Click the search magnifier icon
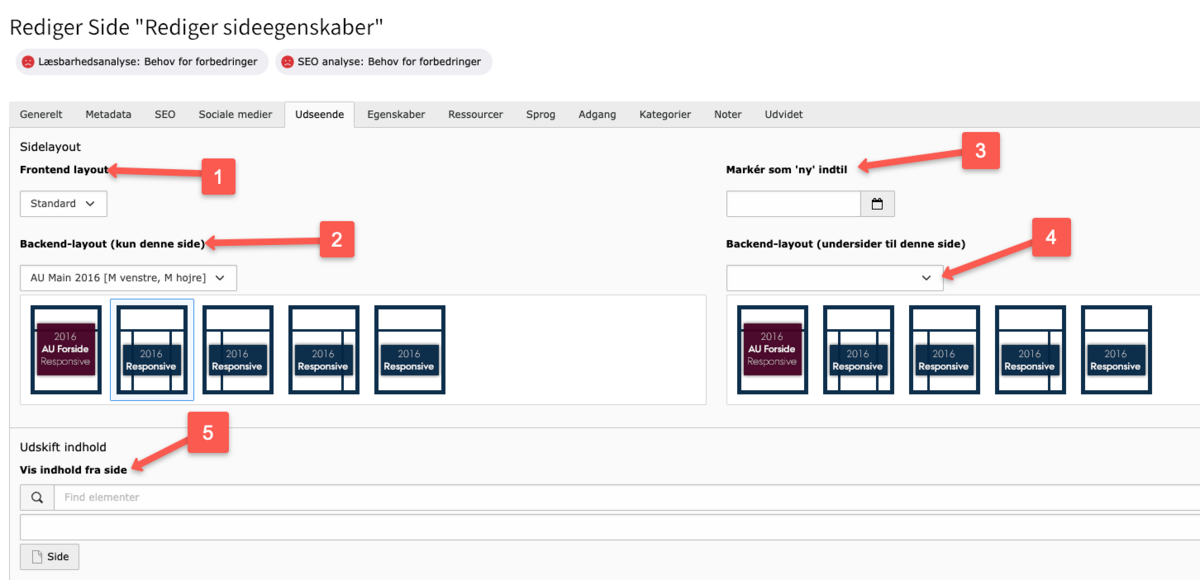 pos(37,497)
